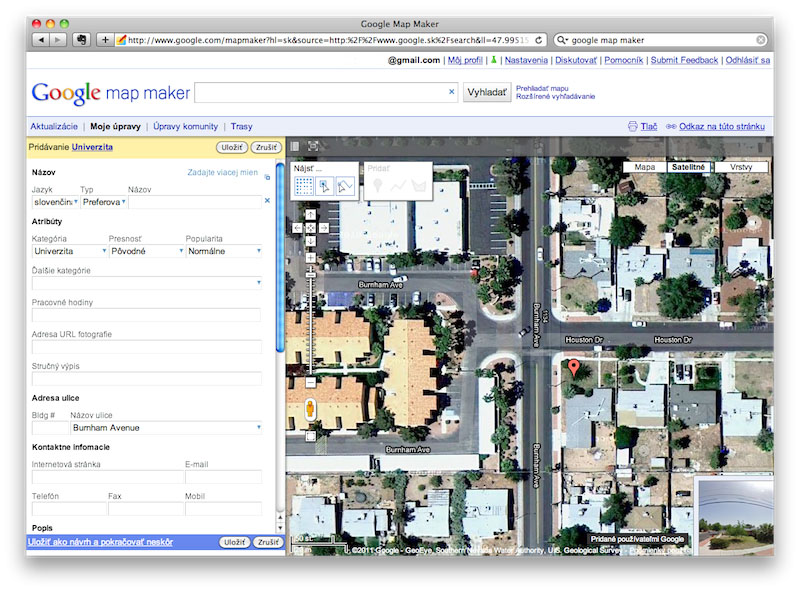Click the fullscreen map icon above map
Image resolution: width=800 pixels, height=592 pixels.
tap(313, 146)
